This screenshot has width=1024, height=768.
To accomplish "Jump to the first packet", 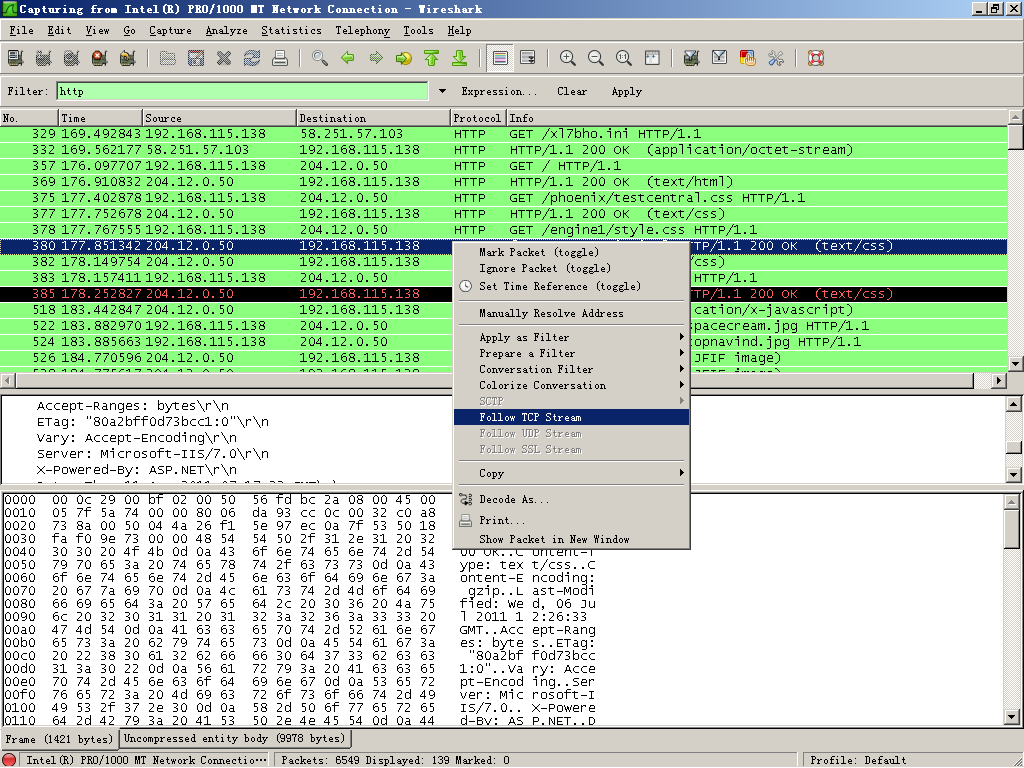I will coord(432,58).
